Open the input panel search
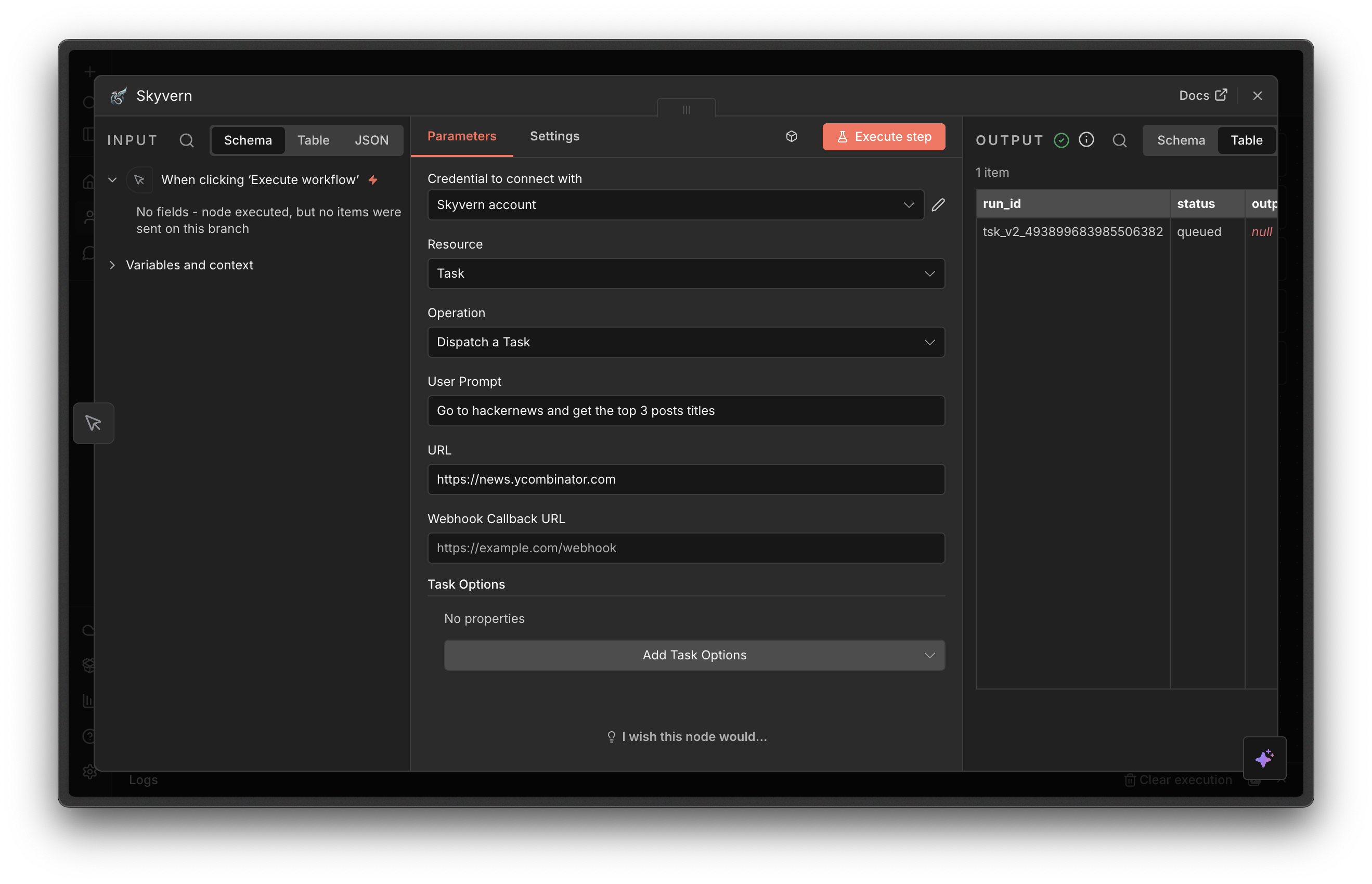The width and height of the screenshot is (1372, 884). point(186,140)
